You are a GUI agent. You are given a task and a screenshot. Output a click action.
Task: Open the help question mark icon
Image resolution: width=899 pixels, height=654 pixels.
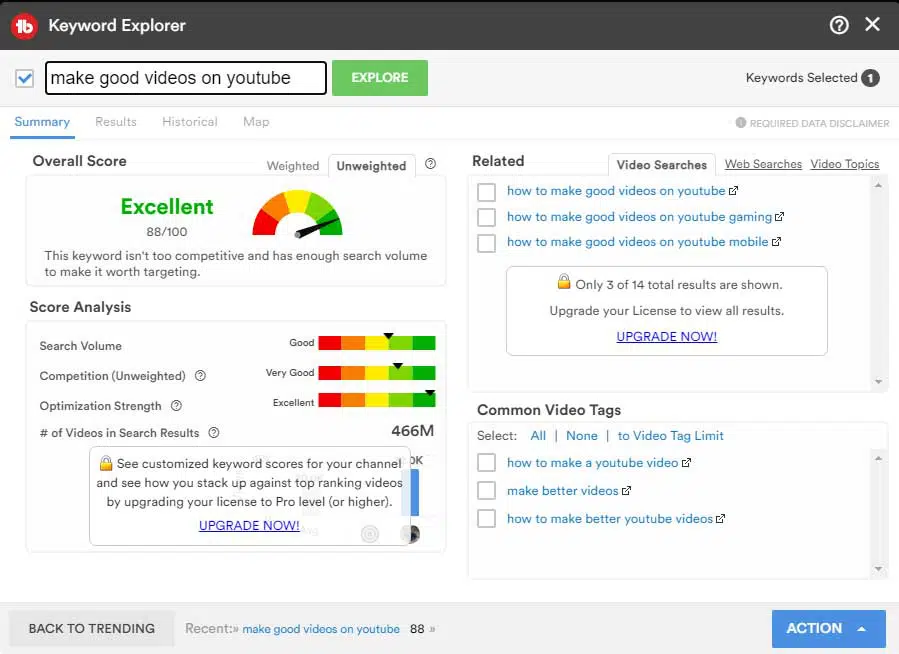pos(839,25)
